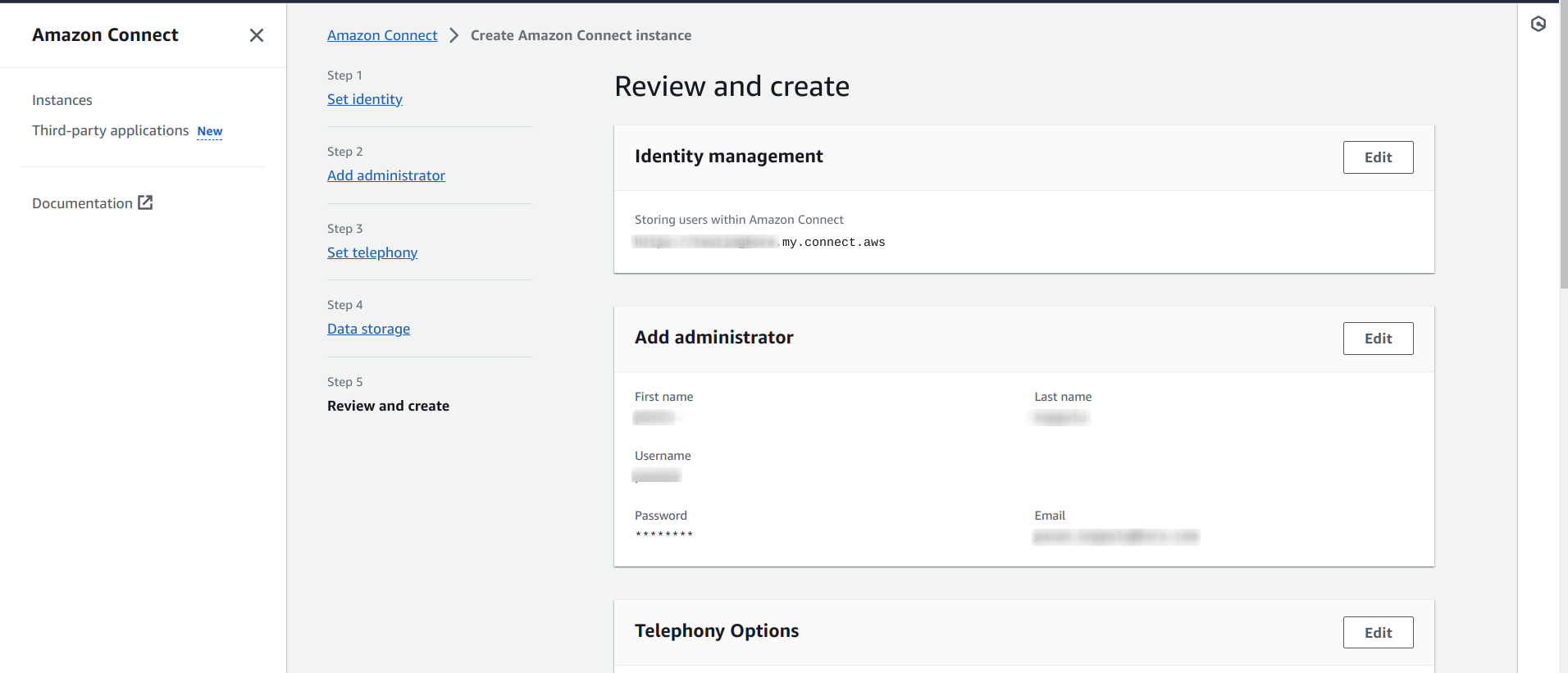Screen dimensions: 1568x673
Task: Click the my.connect.aws access URL text
Action: pyautogui.click(x=832, y=243)
